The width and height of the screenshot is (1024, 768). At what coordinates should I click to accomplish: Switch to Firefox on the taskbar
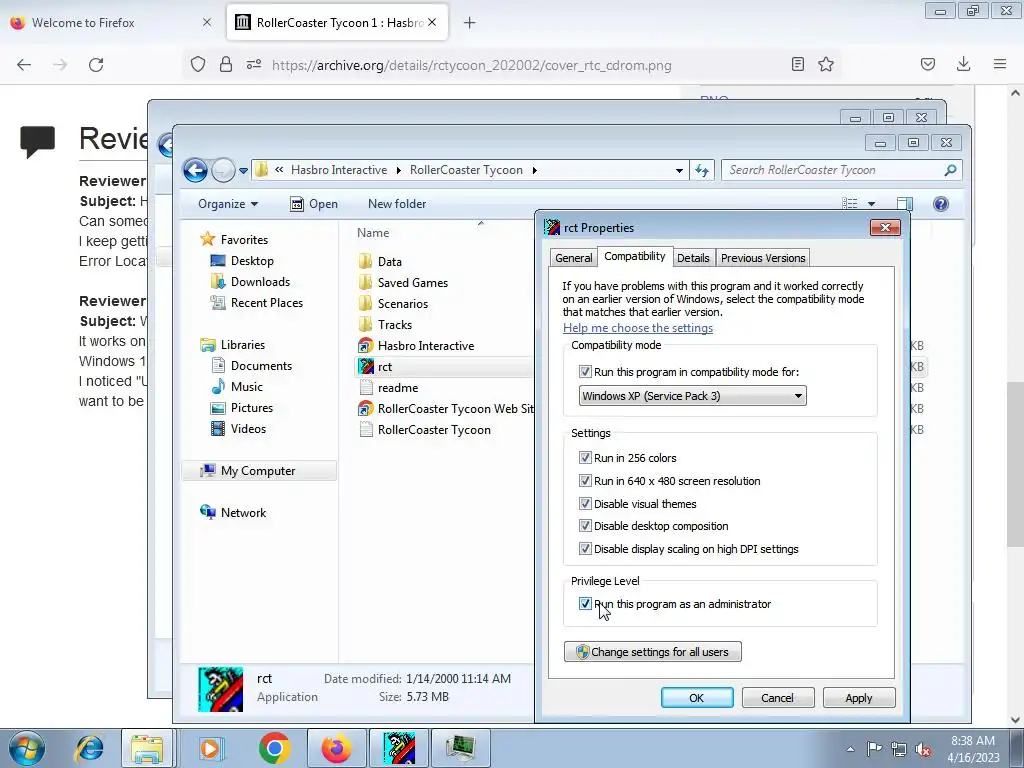click(336, 748)
